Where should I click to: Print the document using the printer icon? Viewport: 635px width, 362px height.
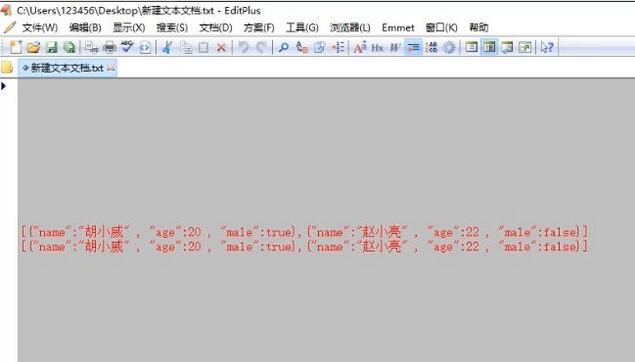pos(109,47)
